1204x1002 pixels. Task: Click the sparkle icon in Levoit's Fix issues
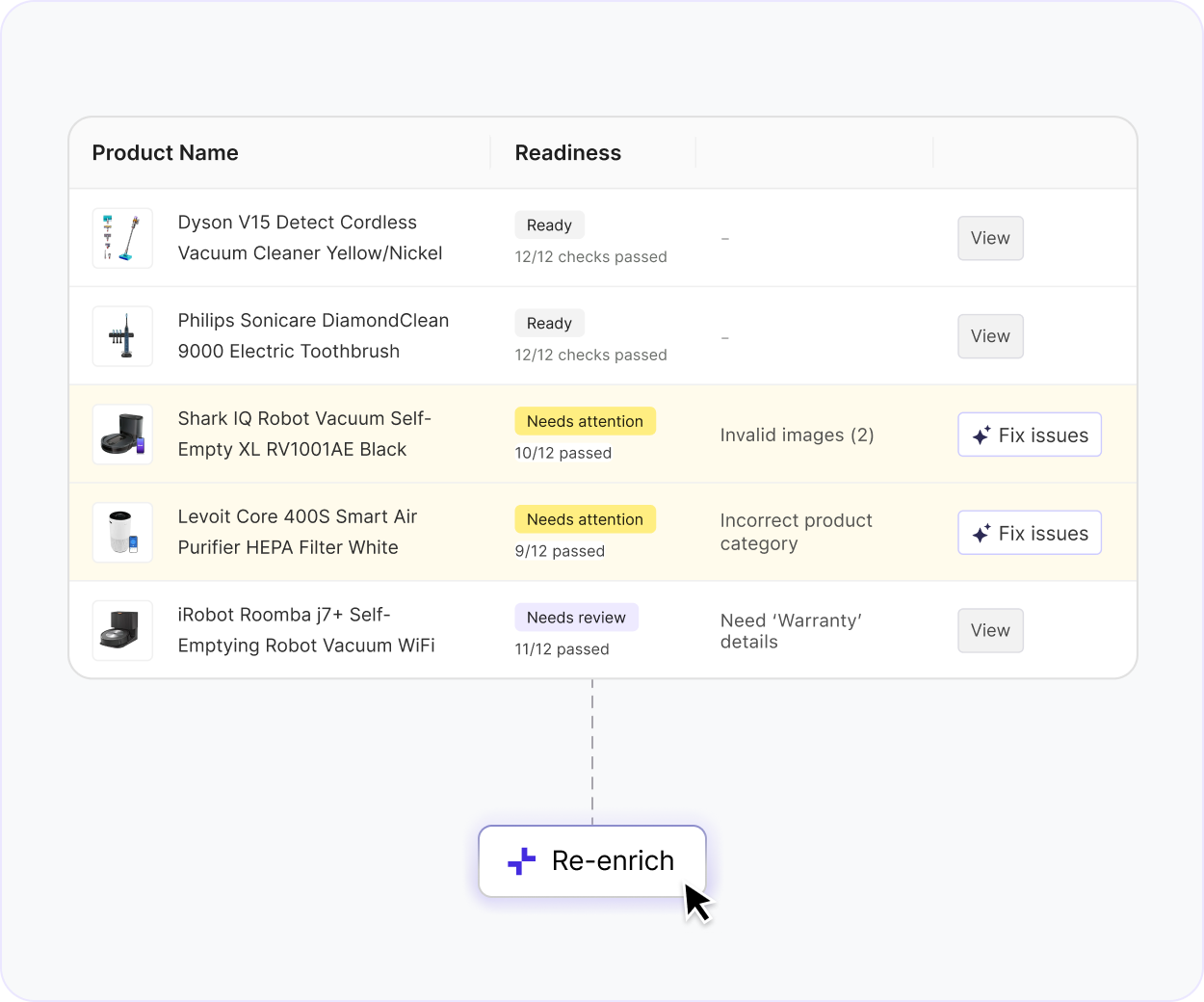(981, 534)
